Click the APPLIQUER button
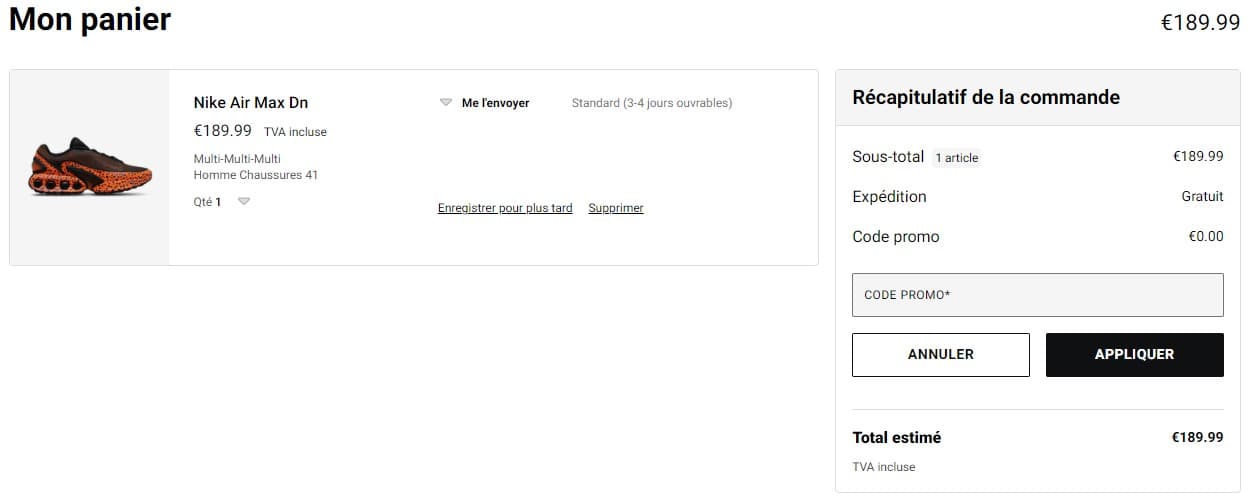The image size is (1251, 502). point(1135,355)
